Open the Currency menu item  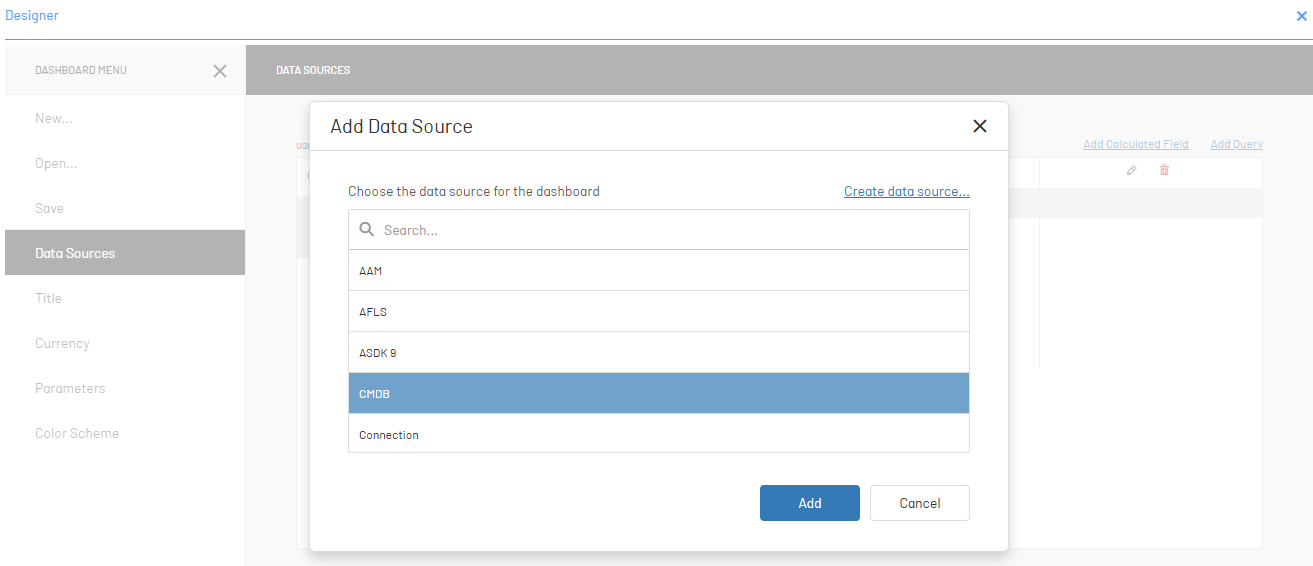62,343
